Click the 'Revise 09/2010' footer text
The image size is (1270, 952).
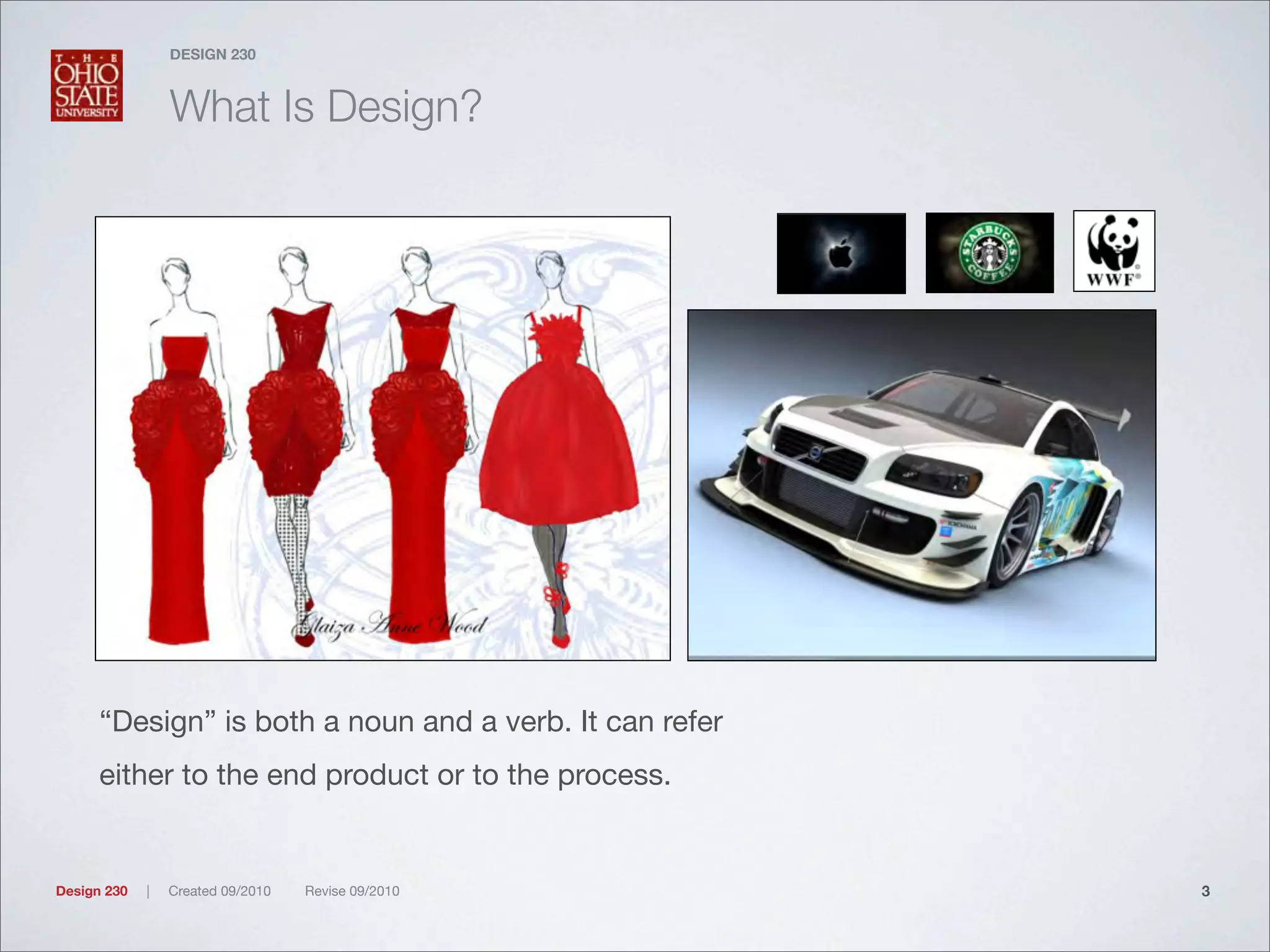pos(352,891)
